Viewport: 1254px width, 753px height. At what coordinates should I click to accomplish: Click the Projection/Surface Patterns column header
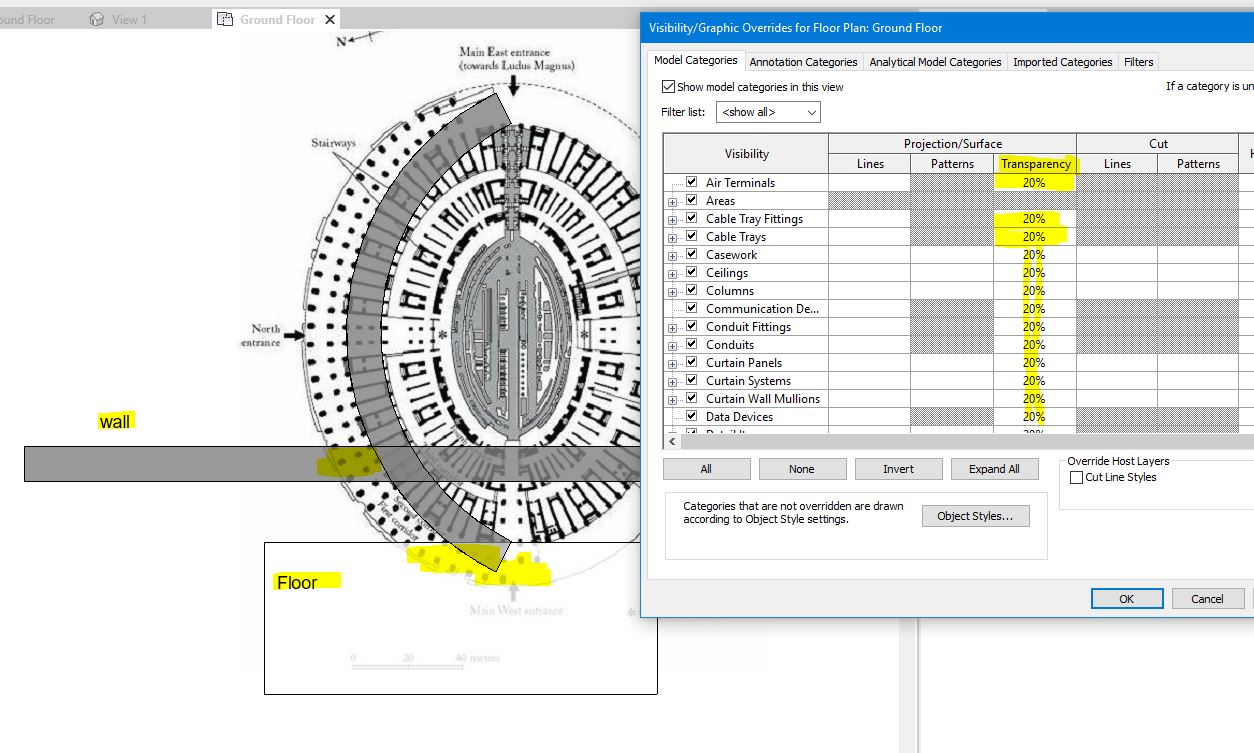[x=952, y=164]
